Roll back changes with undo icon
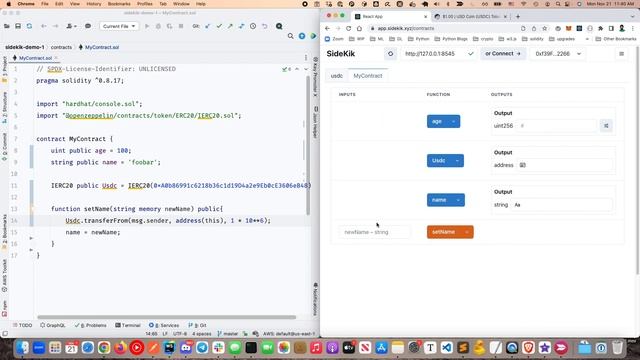 (x=264, y=26)
